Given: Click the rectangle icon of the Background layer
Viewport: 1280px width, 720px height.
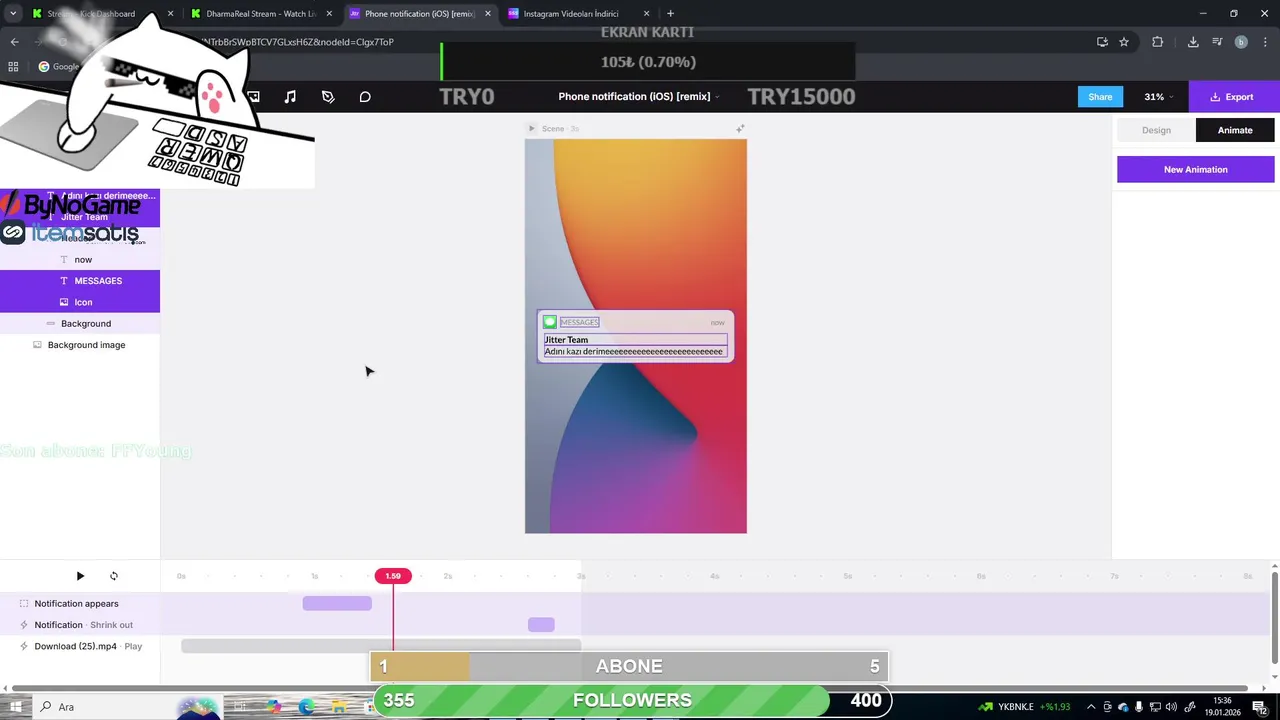Looking at the screenshot, I should pos(51,323).
